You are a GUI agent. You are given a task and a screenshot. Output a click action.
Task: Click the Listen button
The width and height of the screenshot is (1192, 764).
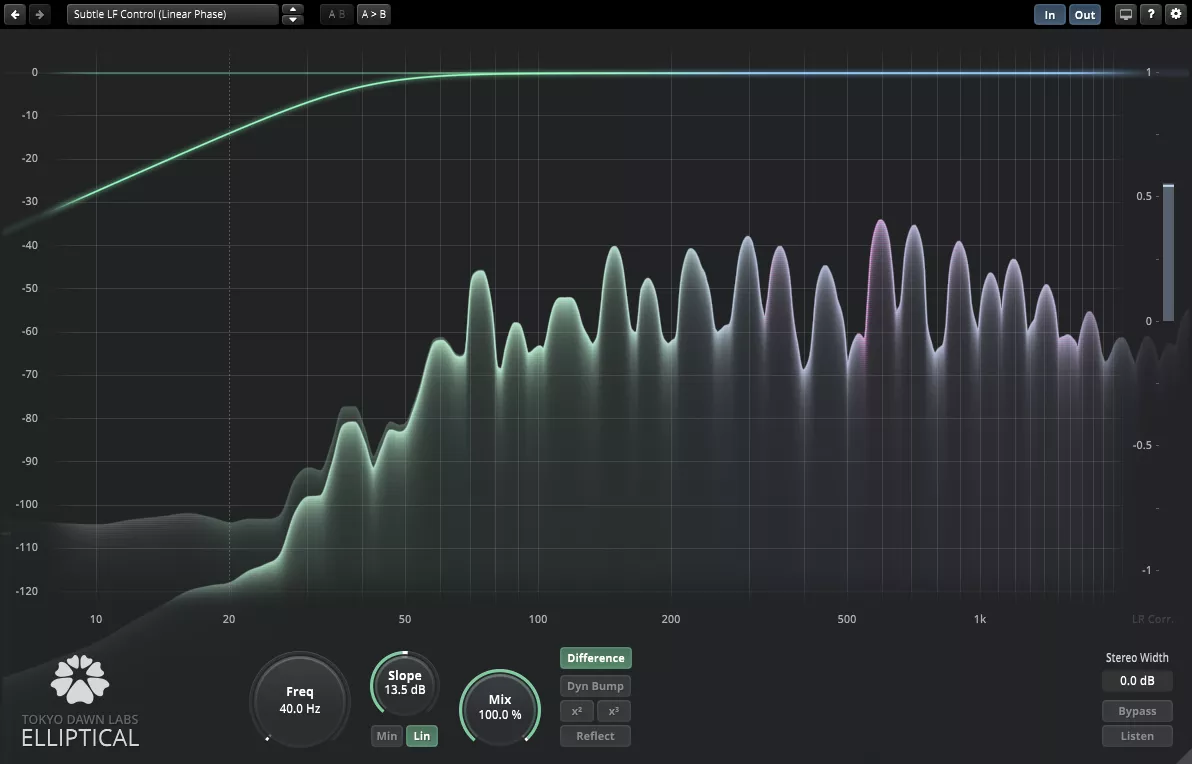pos(1137,736)
